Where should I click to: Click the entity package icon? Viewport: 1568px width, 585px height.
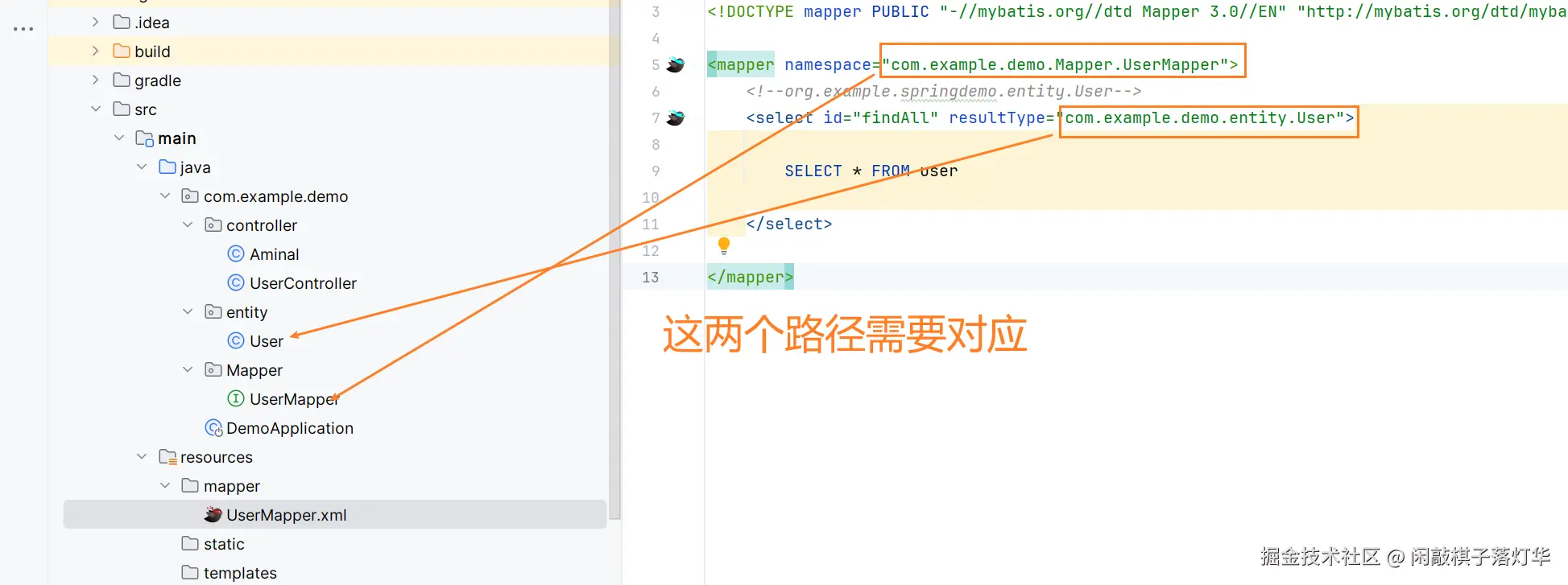tap(213, 311)
